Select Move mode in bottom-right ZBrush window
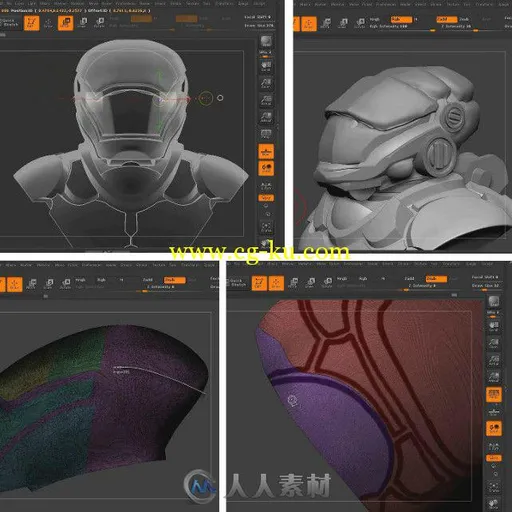Viewport: 512px width, 512px height. [x=293, y=283]
